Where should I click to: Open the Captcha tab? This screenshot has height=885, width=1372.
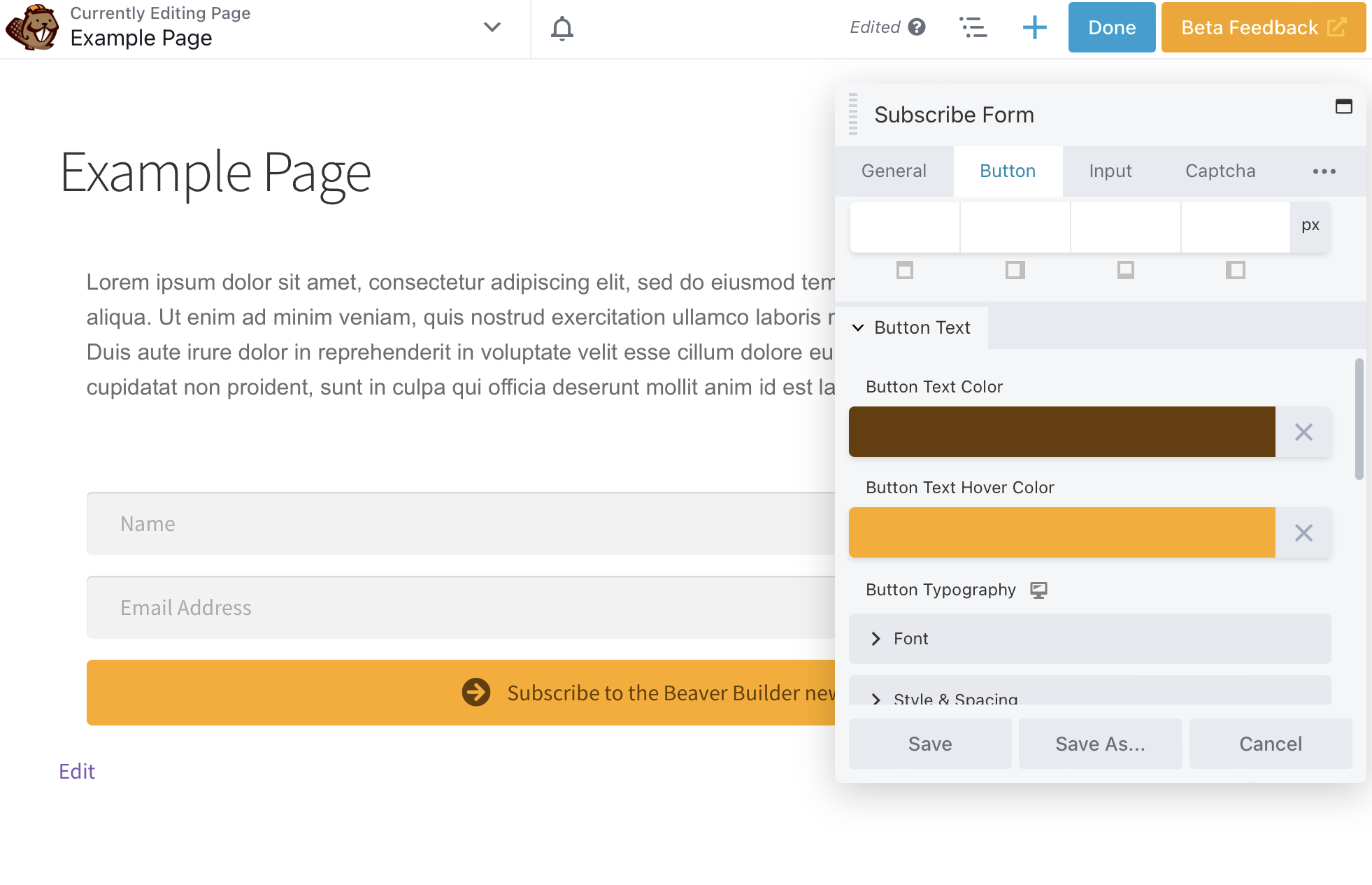click(x=1220, y=171)
